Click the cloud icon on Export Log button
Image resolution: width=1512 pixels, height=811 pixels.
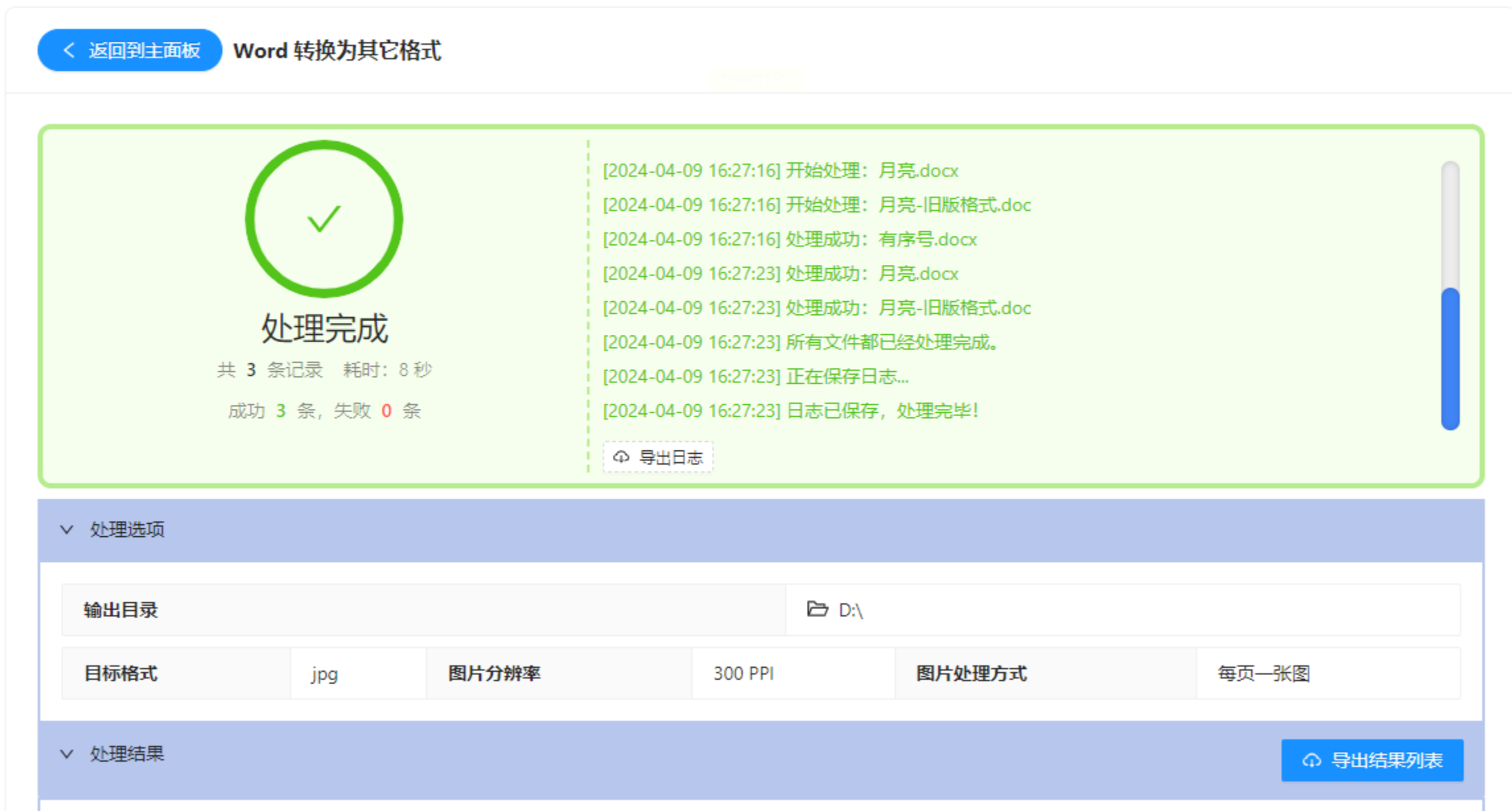(621, 457)
